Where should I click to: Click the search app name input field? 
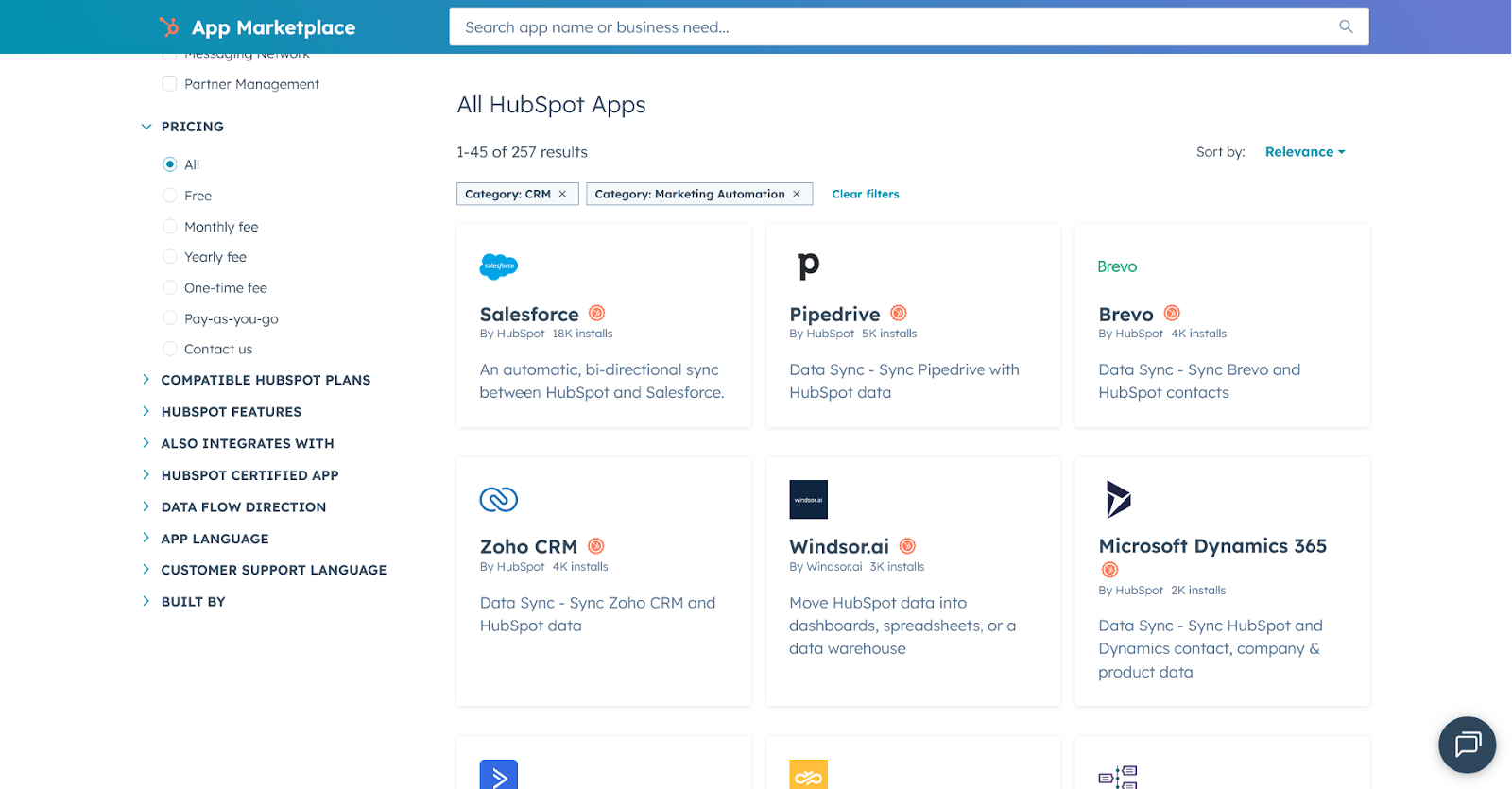(909, 26)
